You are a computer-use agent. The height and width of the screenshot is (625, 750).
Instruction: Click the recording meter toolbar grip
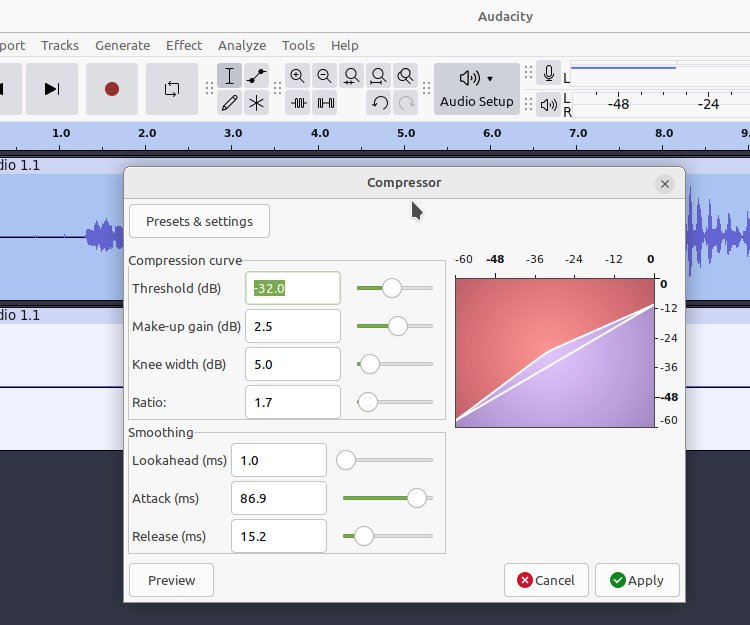point(528,73)
